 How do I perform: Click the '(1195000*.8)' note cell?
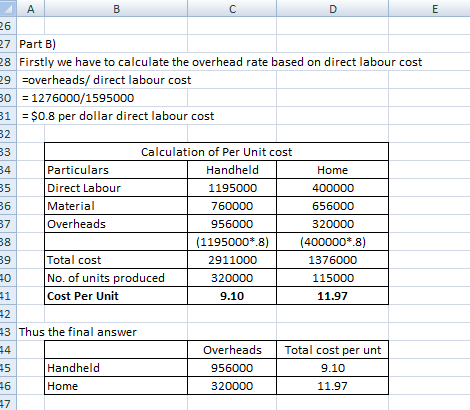232,242
